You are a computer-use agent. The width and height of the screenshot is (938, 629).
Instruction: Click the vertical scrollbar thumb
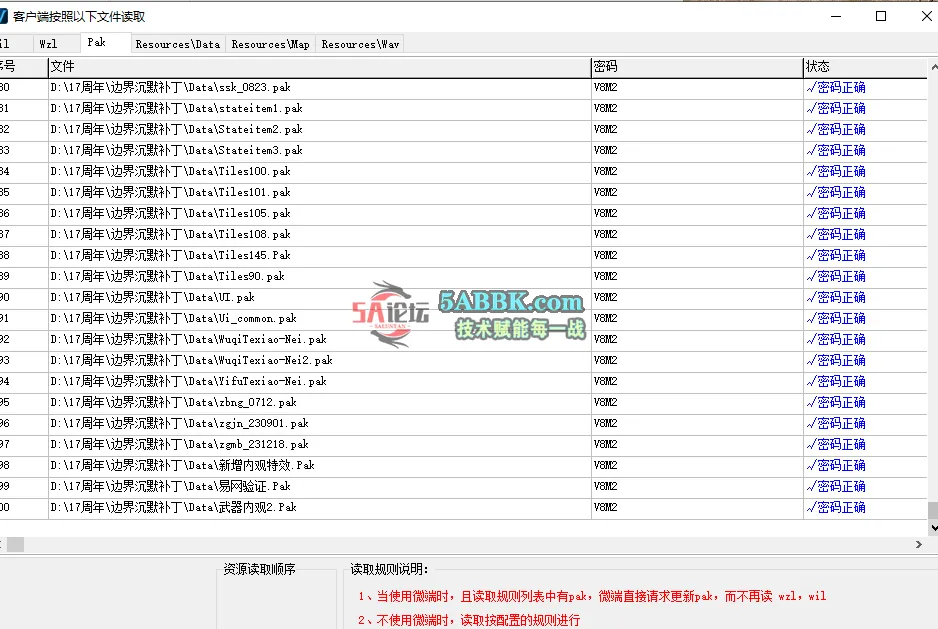point(933,511)
